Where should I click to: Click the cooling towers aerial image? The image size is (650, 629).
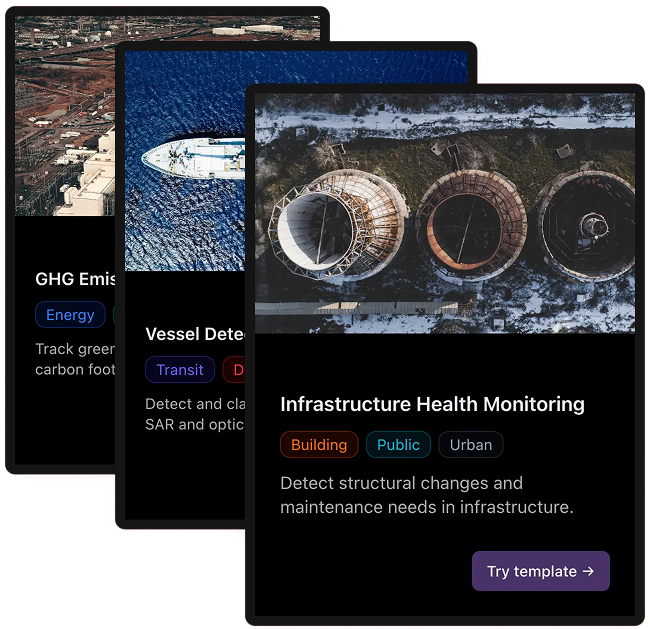coord(445,213)
